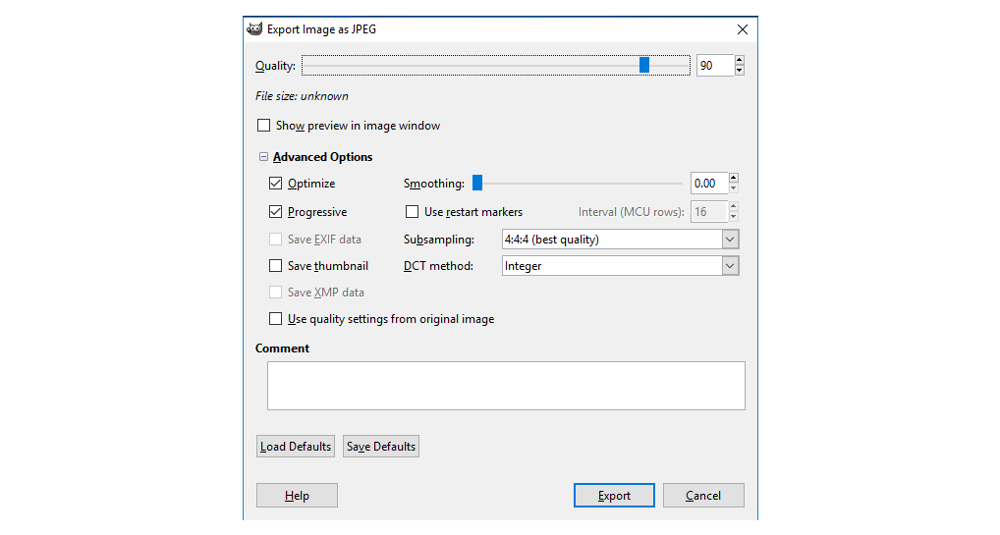Image resolution: width=1000 pixels, height=535 pixels.
Task: Click the 'File size: unknown' text
Action: click(302, 96)
